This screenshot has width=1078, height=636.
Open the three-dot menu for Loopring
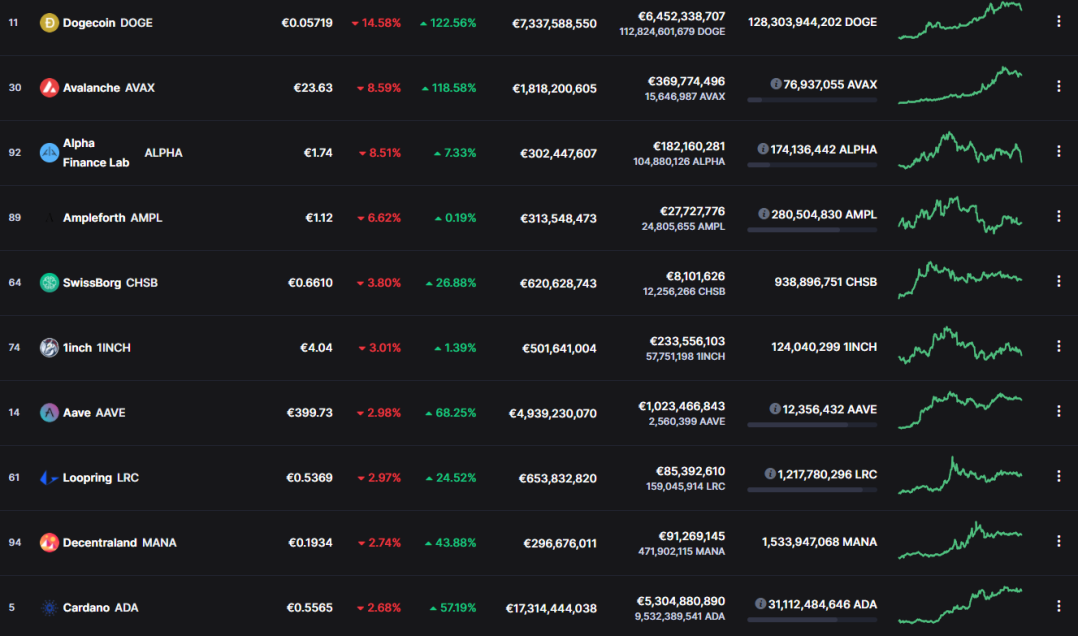(1059, 476)
